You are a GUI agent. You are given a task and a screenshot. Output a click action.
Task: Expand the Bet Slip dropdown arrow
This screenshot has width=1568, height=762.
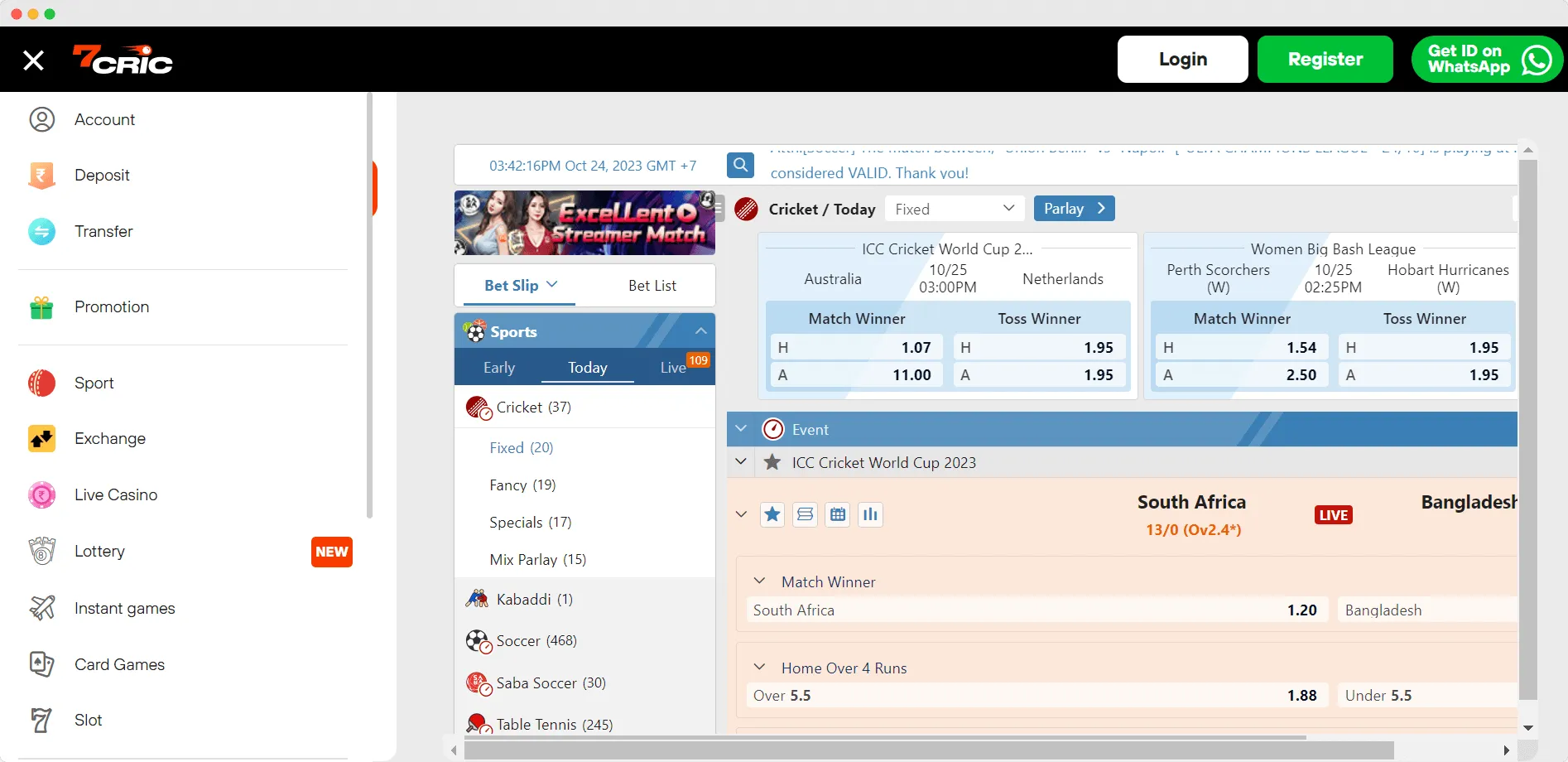[x=552, y=284]
